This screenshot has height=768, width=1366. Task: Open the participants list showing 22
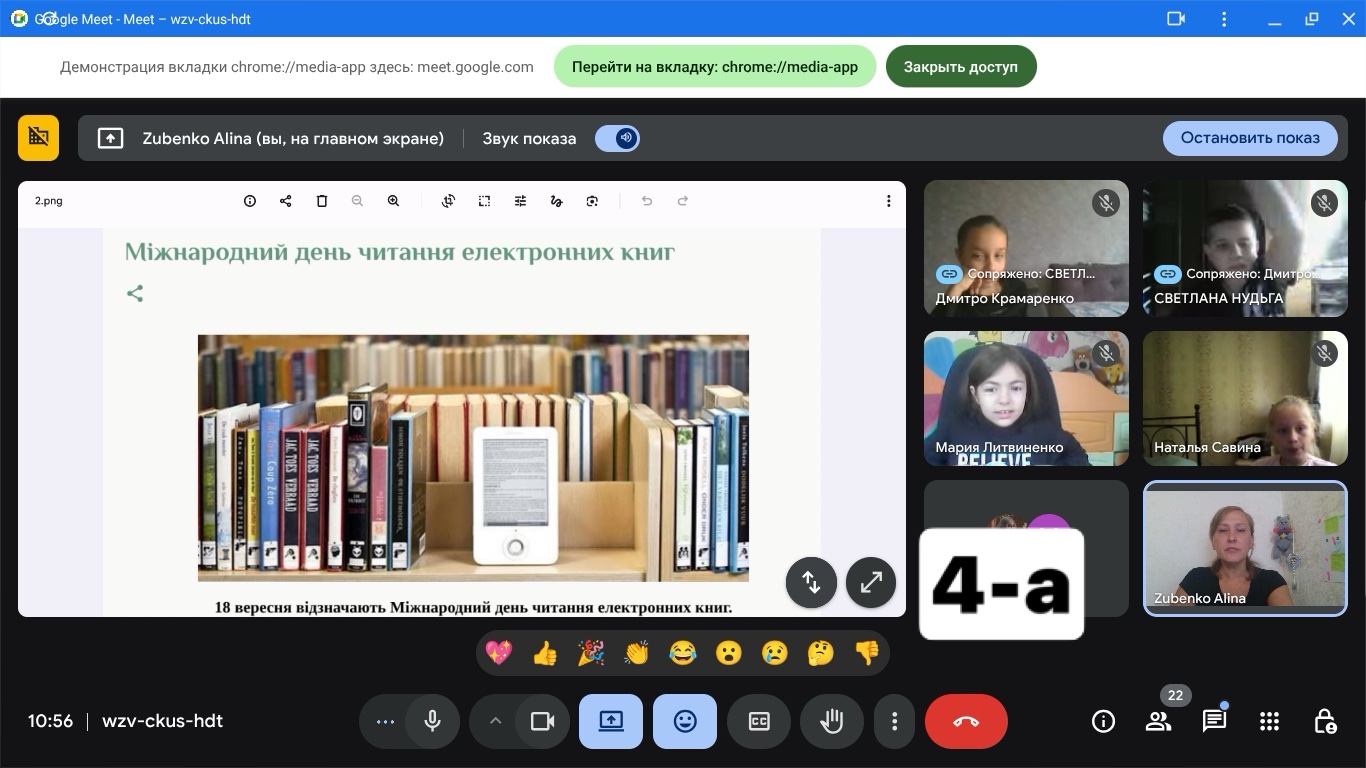(x=1158, y=721)
